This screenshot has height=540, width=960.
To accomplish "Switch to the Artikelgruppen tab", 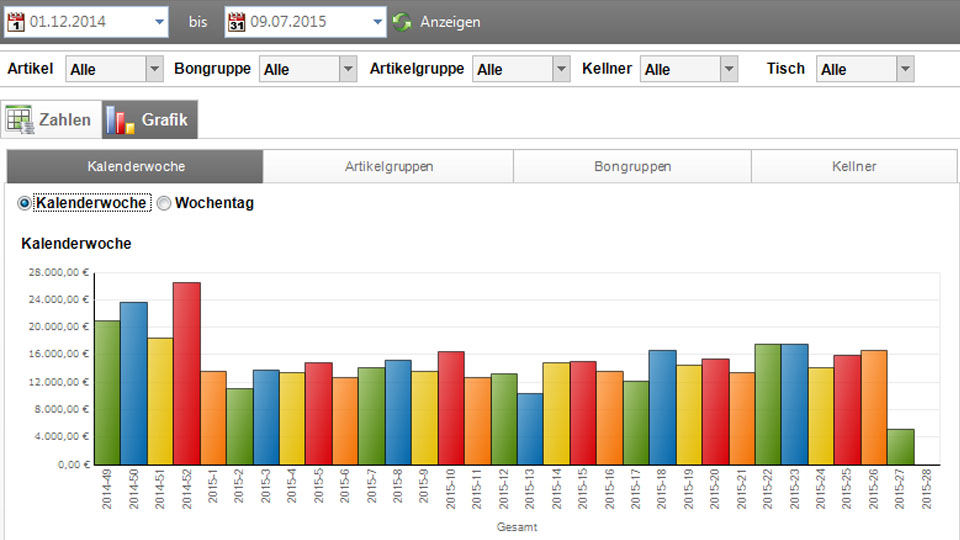I will [388, 167].
